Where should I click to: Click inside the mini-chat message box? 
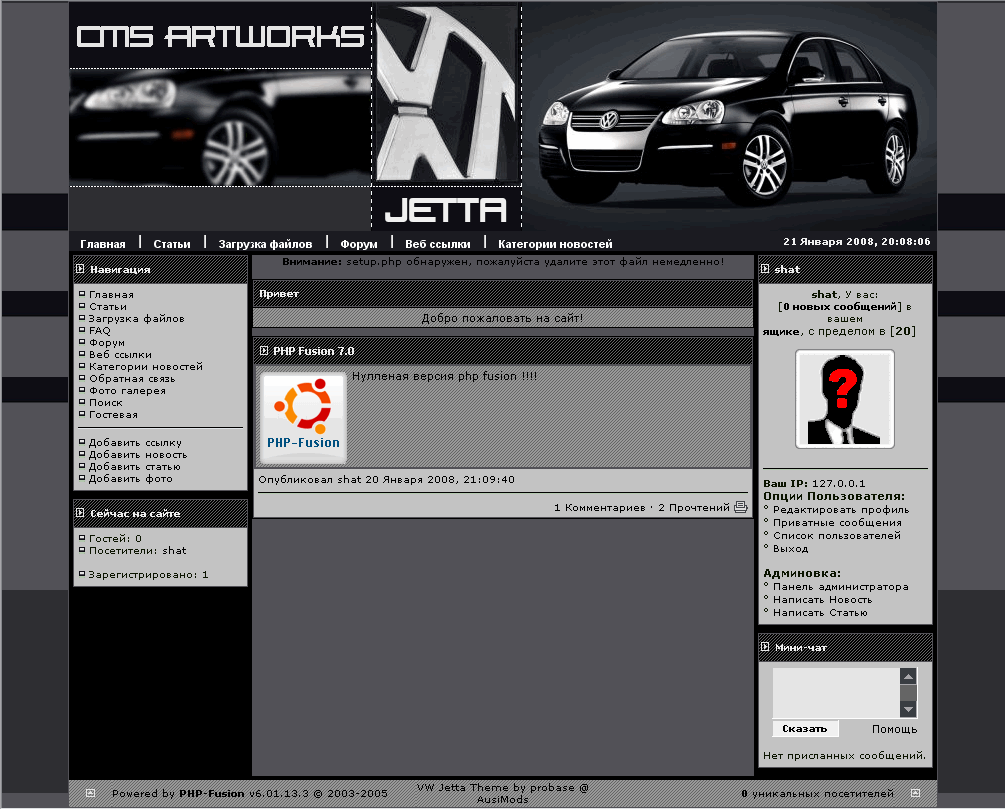coord(836,692)
